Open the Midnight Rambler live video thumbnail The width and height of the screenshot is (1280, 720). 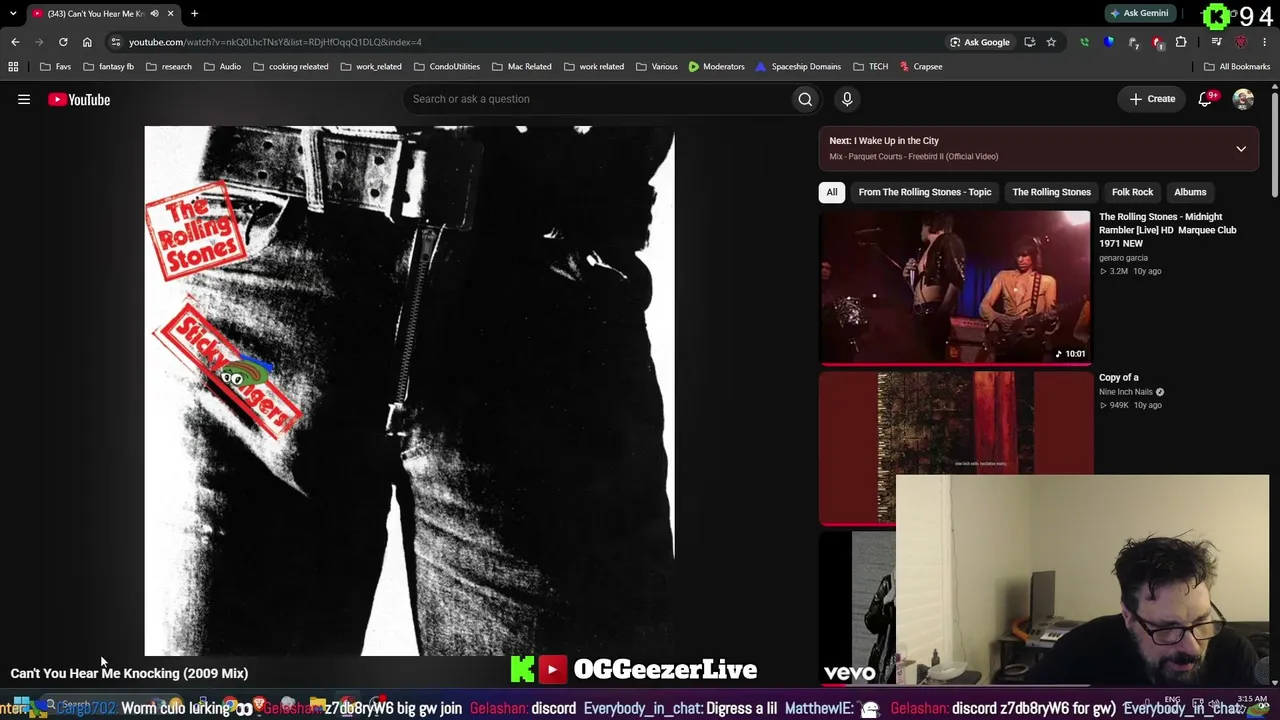[955, 286]
